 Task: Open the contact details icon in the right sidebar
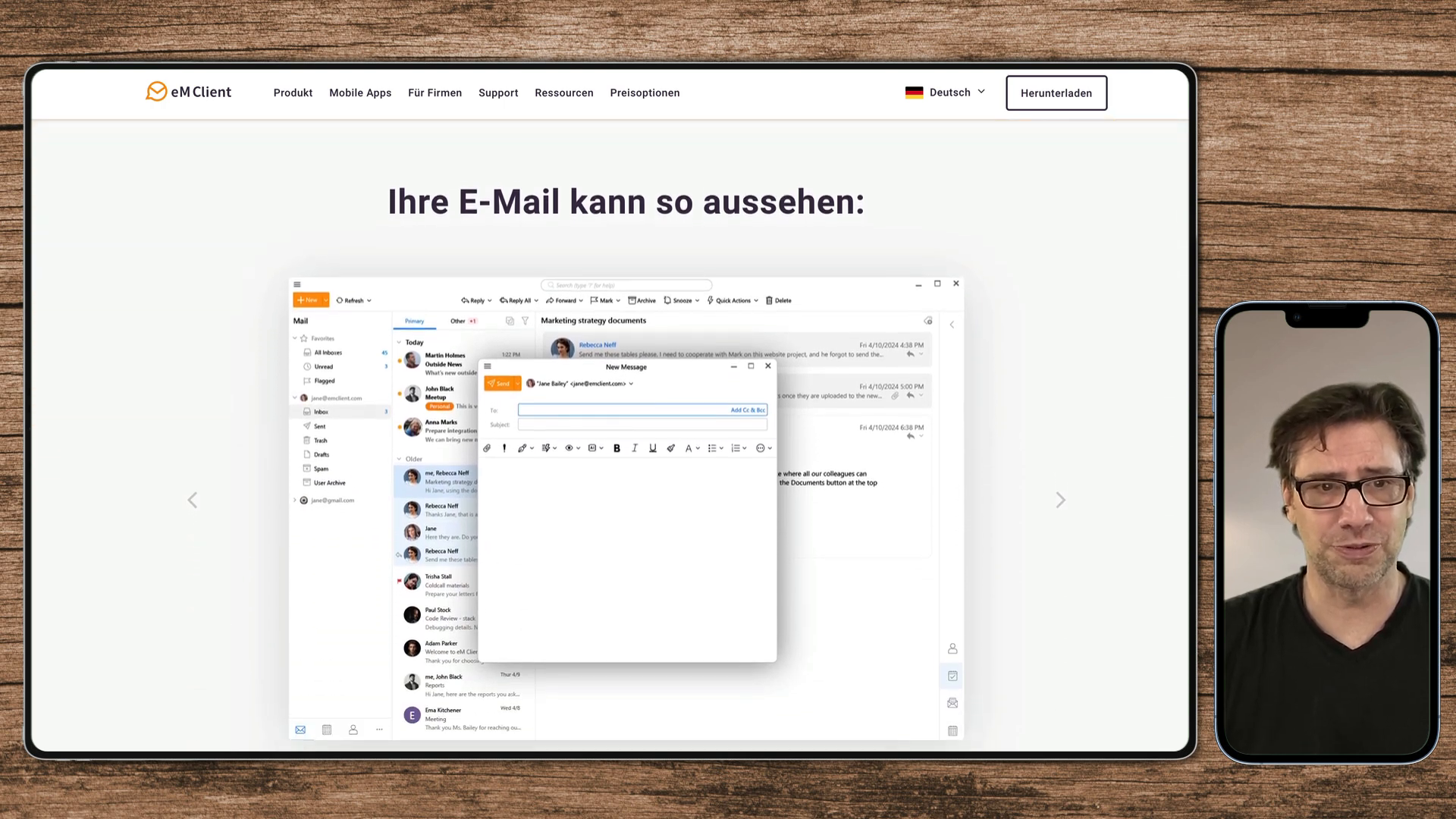[952, 648]
